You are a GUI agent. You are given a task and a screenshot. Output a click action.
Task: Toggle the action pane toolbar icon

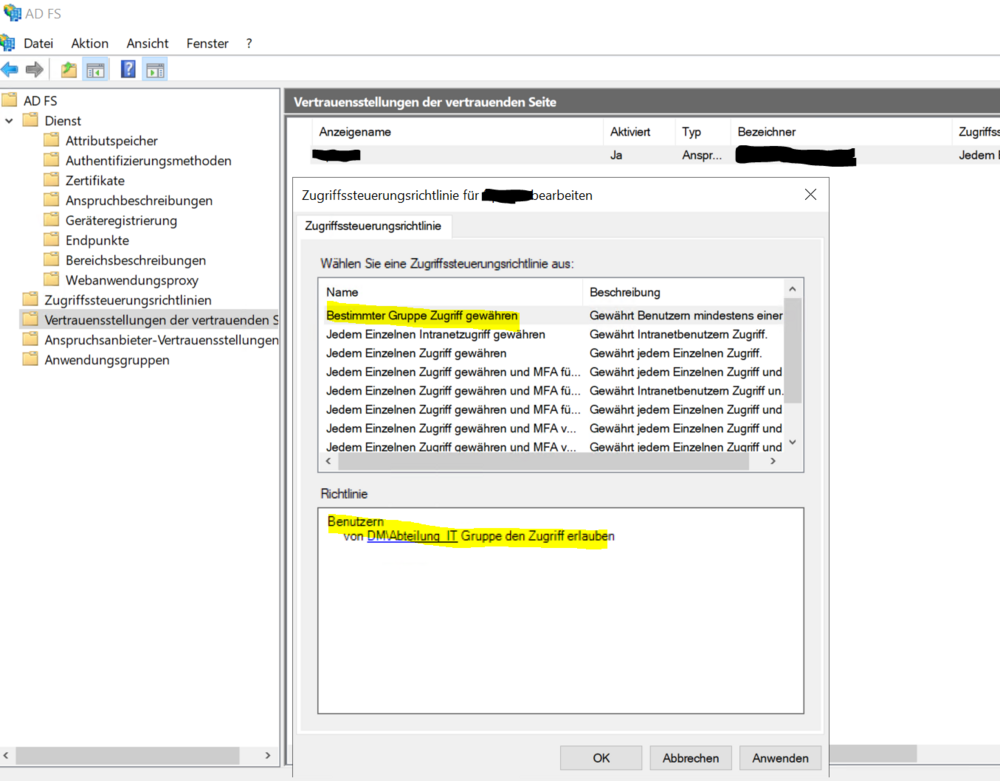155,69
